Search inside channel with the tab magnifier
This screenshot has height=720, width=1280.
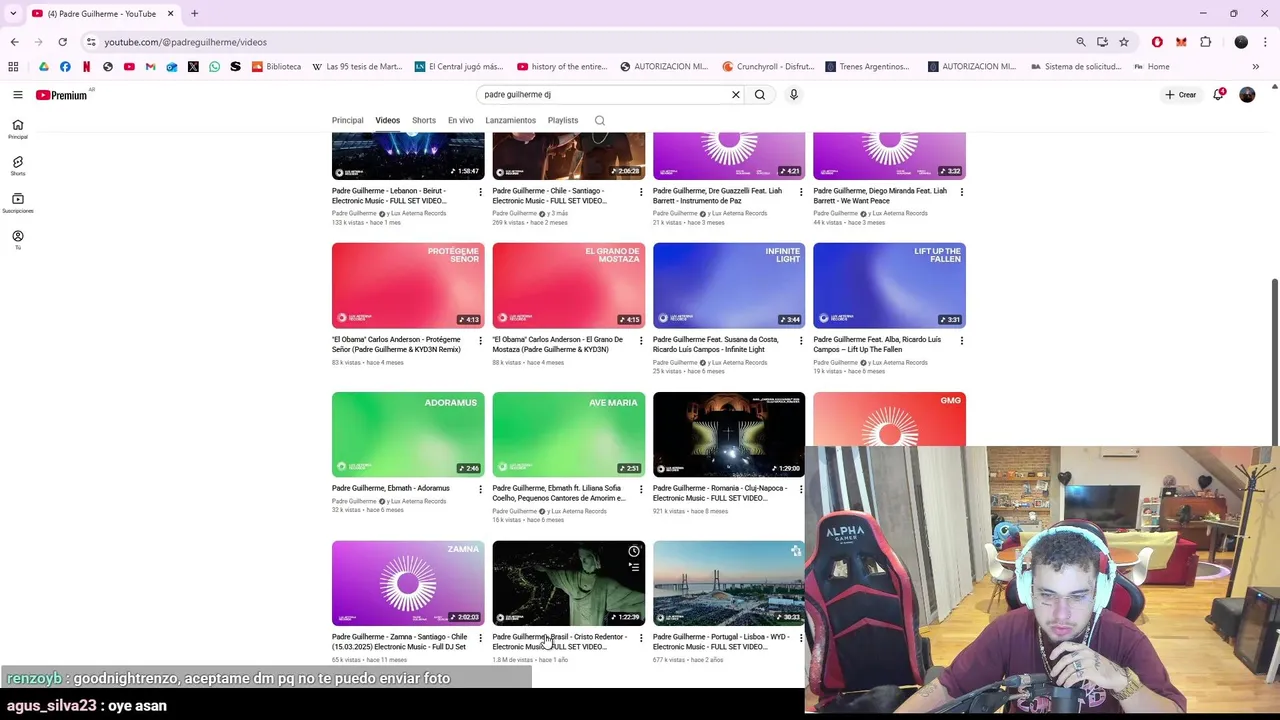[600, 121]
